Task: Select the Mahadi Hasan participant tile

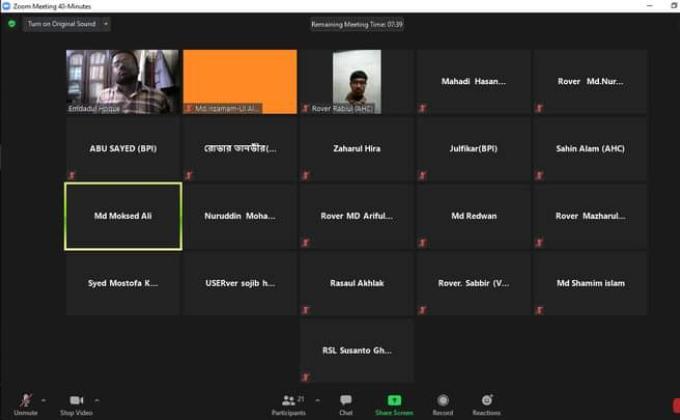Action: point(474,82)
